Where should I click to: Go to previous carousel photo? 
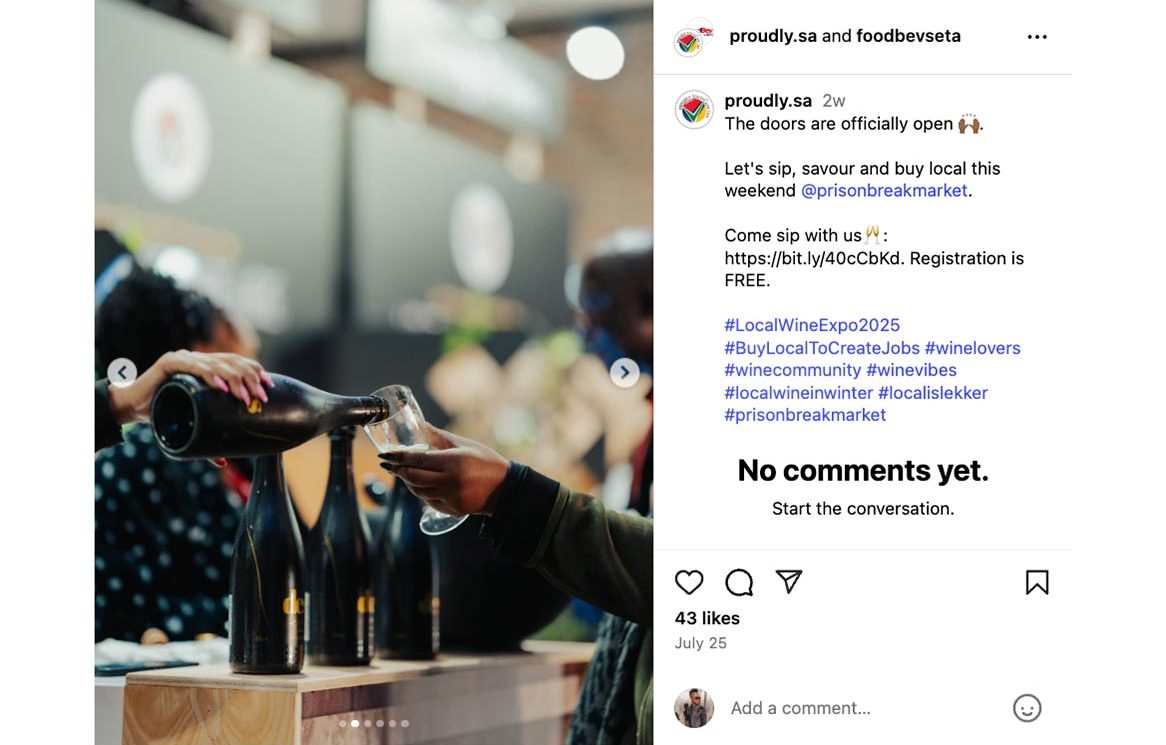pyautogui.click(x=122, y=373)
